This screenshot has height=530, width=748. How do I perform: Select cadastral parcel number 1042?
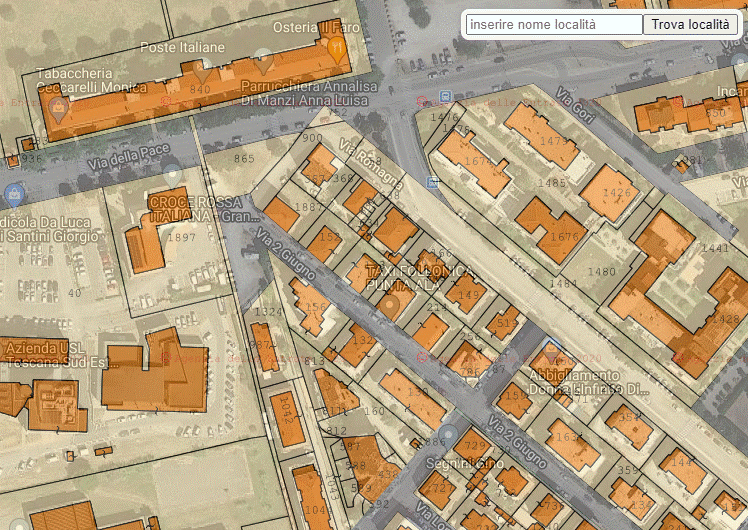click(287, 407)
